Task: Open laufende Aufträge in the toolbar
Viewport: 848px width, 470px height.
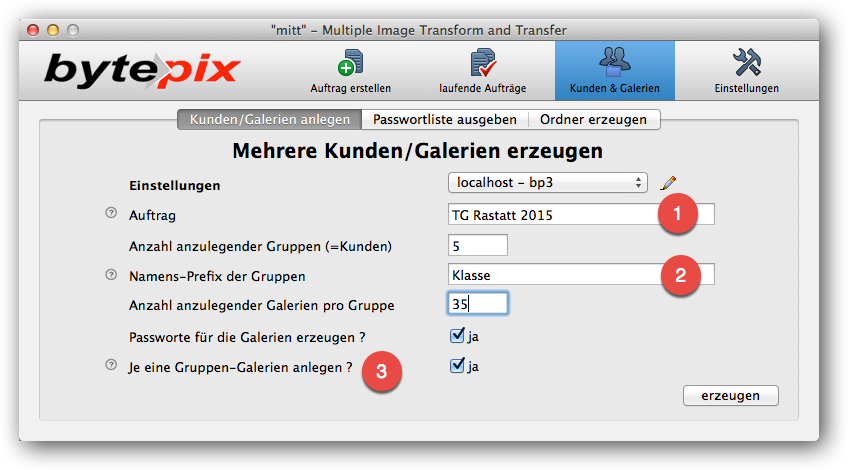Action: tap(482, 70)
